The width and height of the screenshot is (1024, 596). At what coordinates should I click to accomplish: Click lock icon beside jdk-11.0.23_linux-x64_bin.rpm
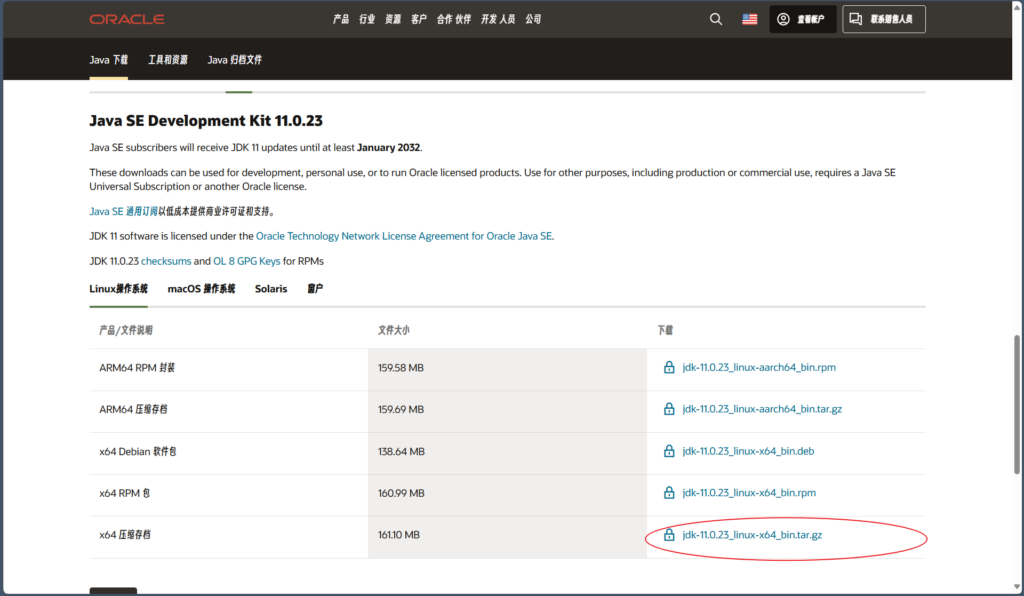[x=669, y=492]
